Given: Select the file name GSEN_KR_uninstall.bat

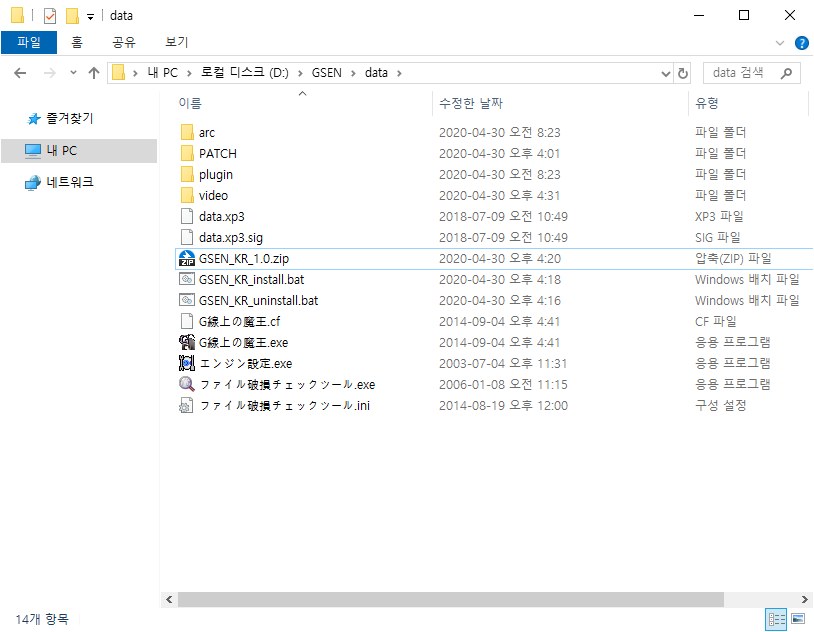Looking at the screenshot, I should (x=259, y=300).
